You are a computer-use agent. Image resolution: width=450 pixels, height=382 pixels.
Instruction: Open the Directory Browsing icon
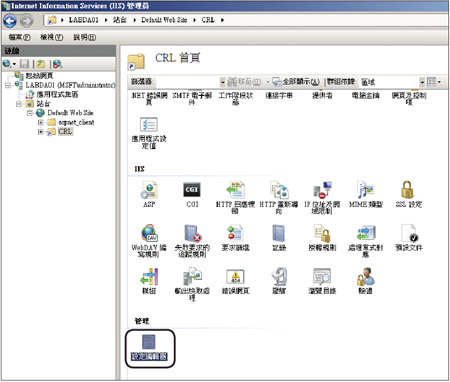[x=322, y=276]
